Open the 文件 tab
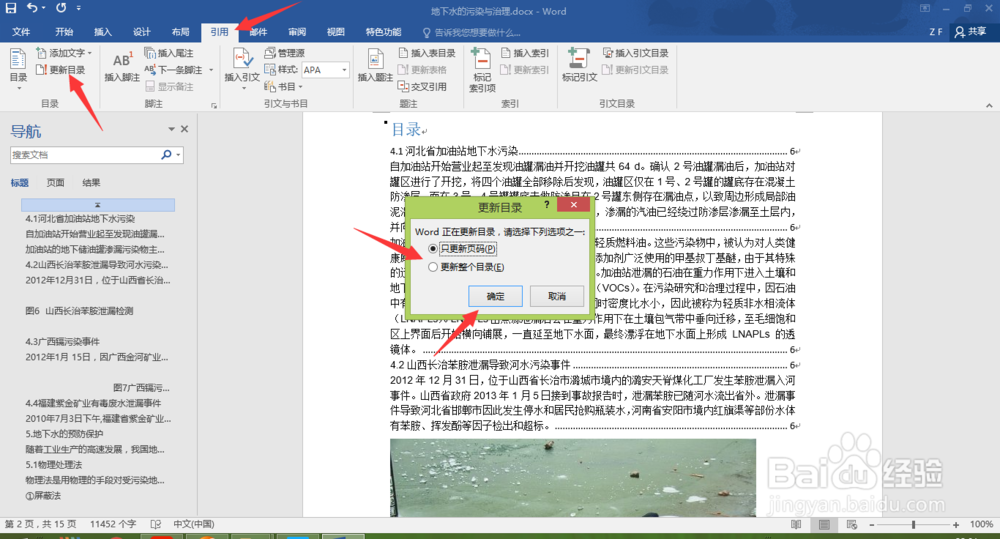1000x539 pixels. (21, 32)
